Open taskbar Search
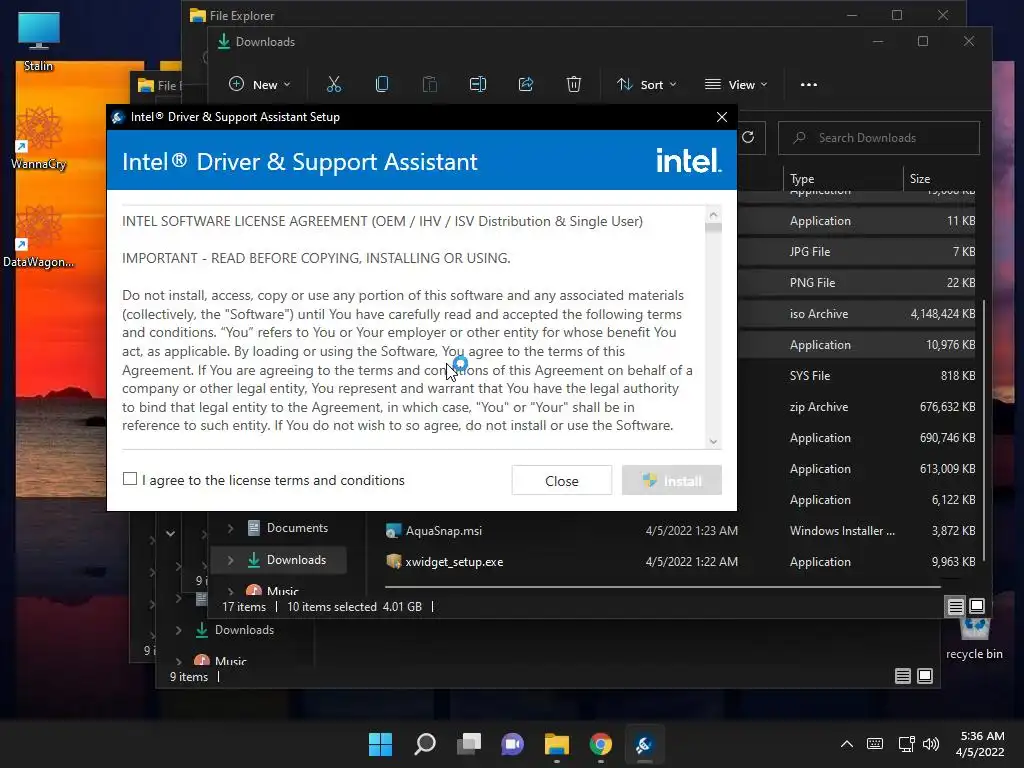This screenshot has width=1024, height=768. [x=424, y=744]
